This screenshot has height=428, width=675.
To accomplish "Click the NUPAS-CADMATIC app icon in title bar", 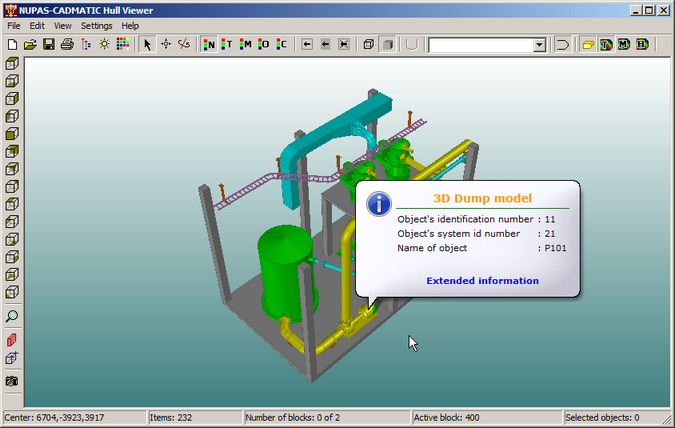I will 11,10.
